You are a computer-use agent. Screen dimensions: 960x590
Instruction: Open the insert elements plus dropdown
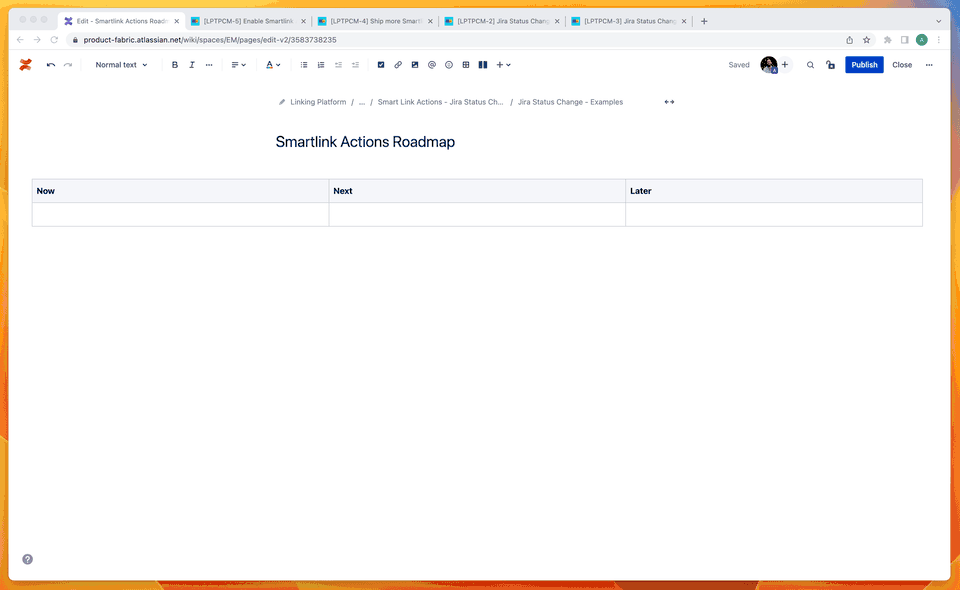(x=502, y=64)
